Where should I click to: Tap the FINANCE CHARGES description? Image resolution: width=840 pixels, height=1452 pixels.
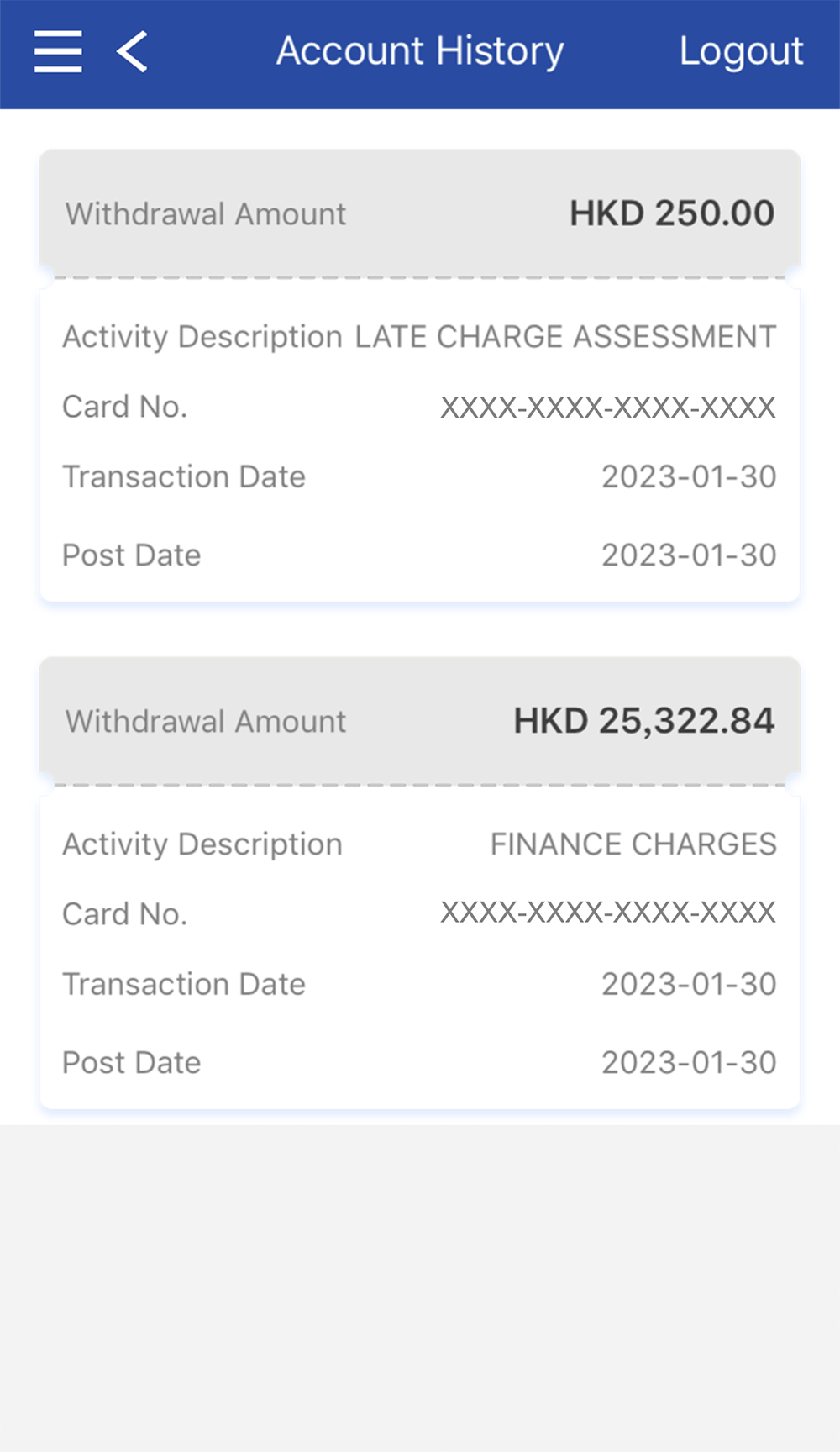(x=633, y=844)
